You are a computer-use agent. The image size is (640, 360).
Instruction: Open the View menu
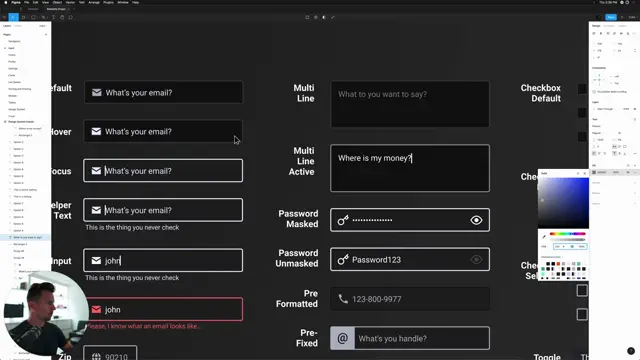45,2
